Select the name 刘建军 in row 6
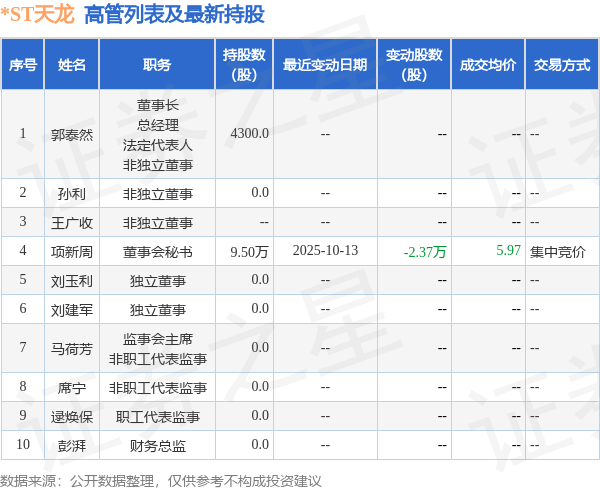The image size is (600, 490). (72, 310)
